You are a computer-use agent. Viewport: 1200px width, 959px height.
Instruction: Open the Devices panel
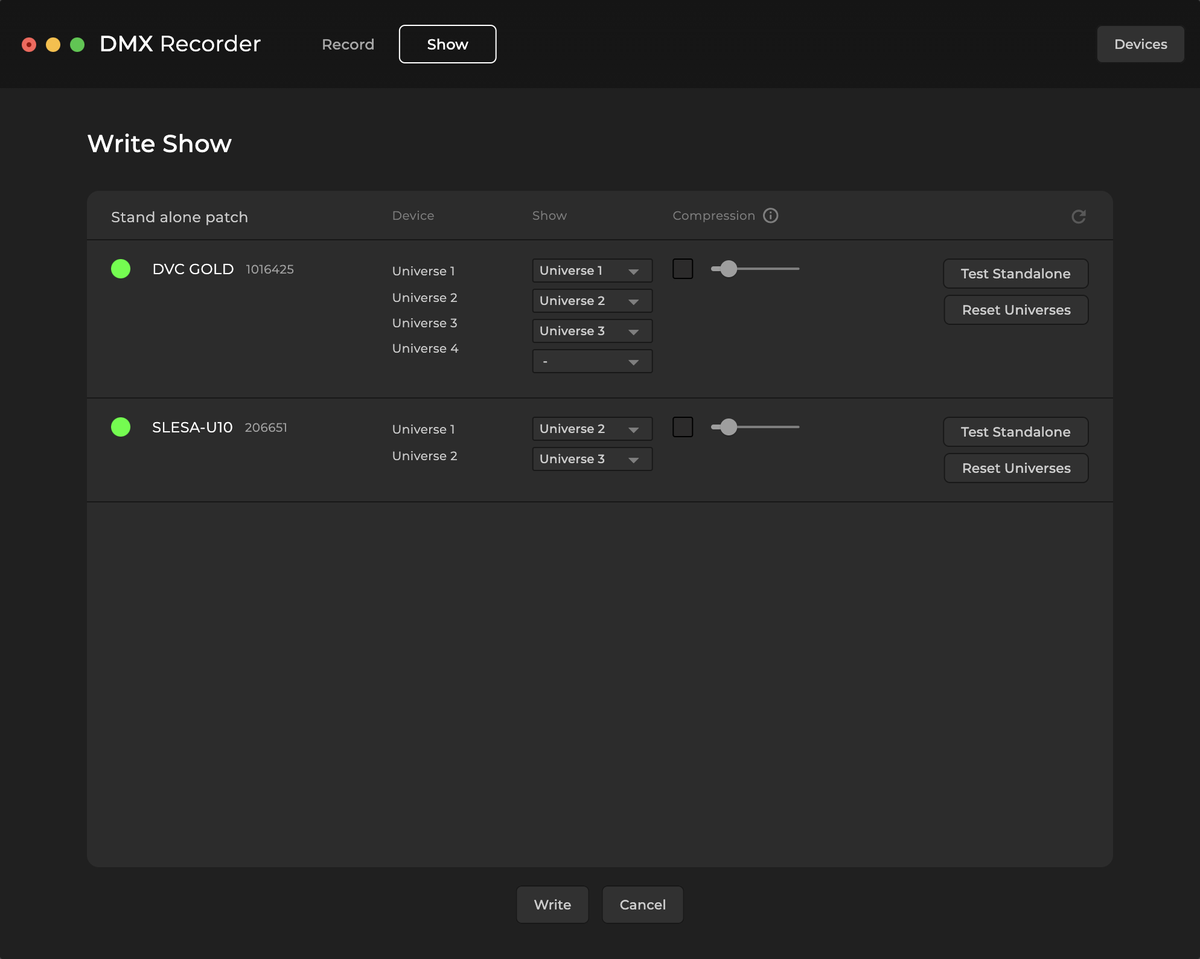(x=1141, y=44)
